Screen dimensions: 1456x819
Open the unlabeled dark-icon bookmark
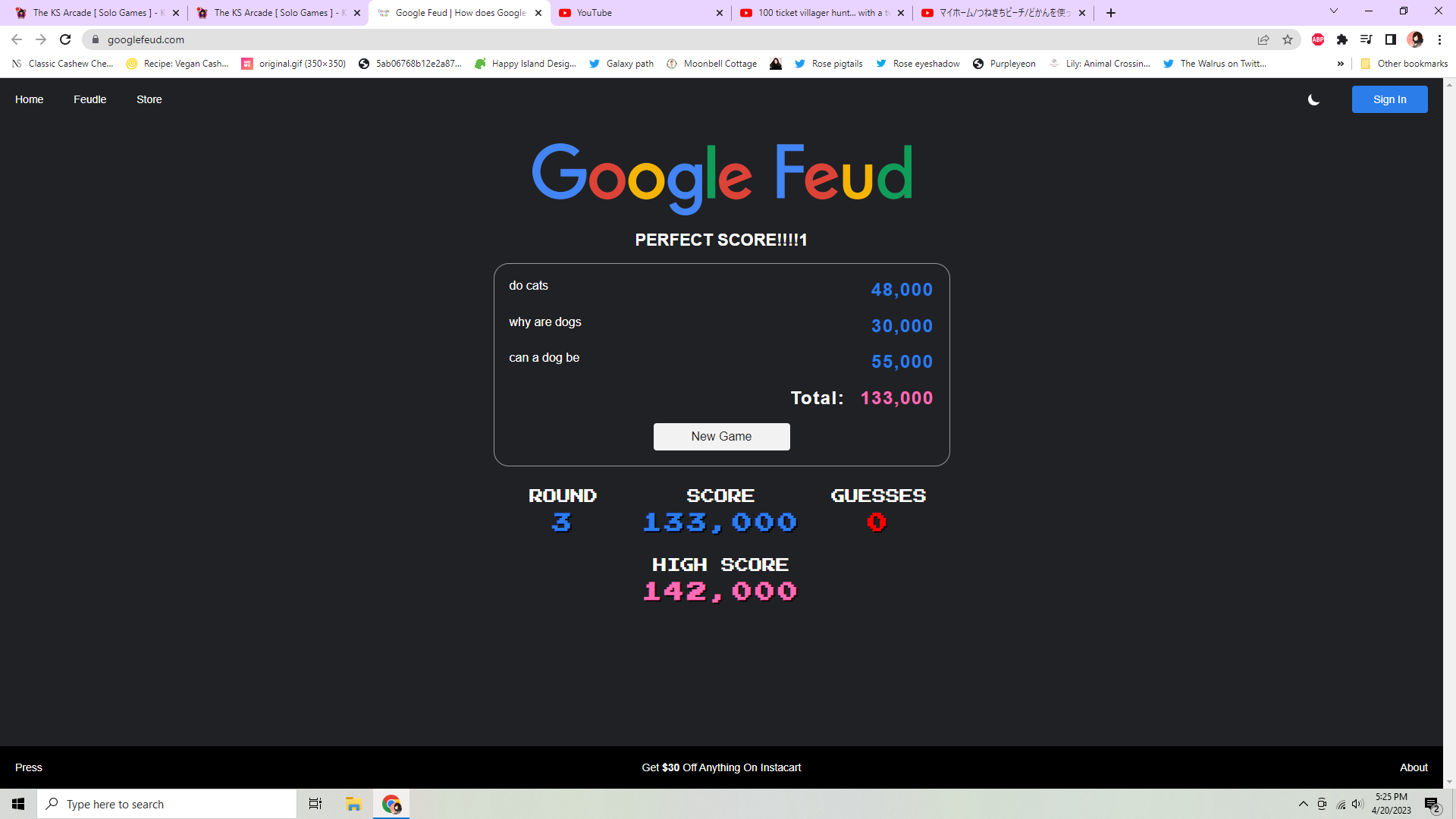pyautogui.click(x=776, y=64)
